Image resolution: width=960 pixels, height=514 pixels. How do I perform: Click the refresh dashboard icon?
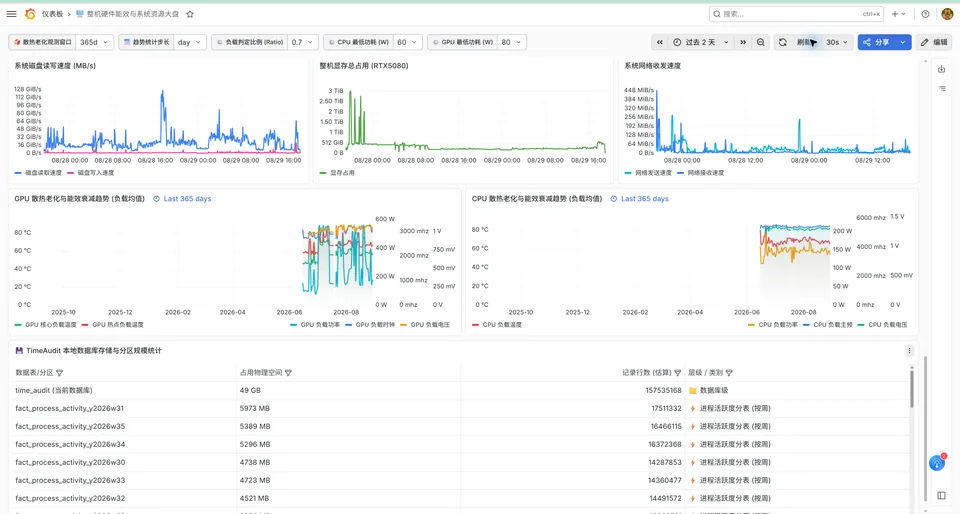point(782,42)
